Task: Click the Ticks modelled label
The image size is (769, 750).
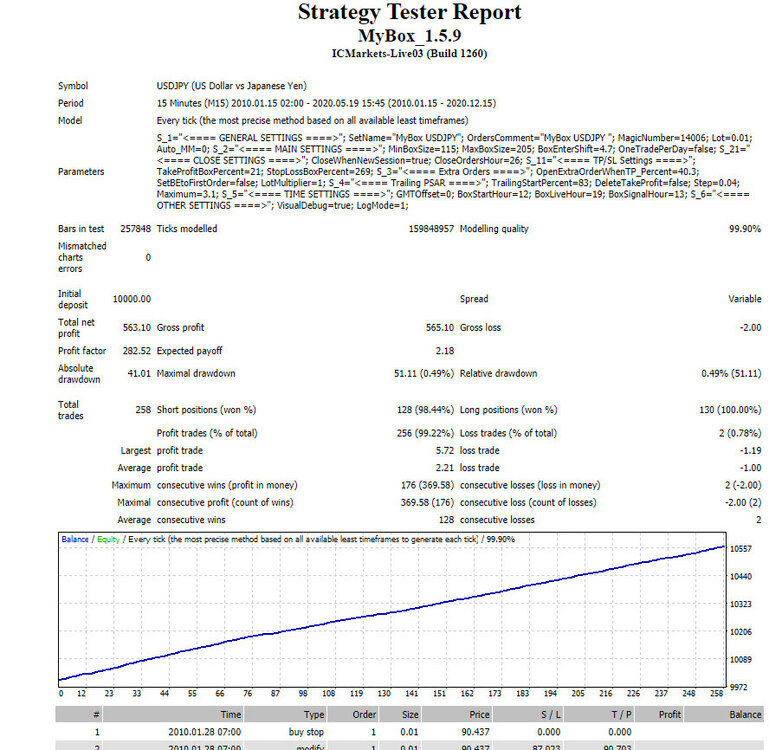Action: coord(187,229)
